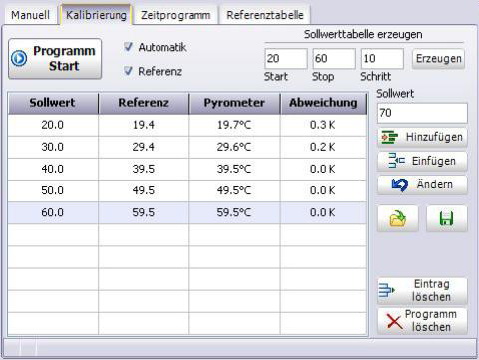Click the red X Programm löschen icon

(x=394, y=321)
